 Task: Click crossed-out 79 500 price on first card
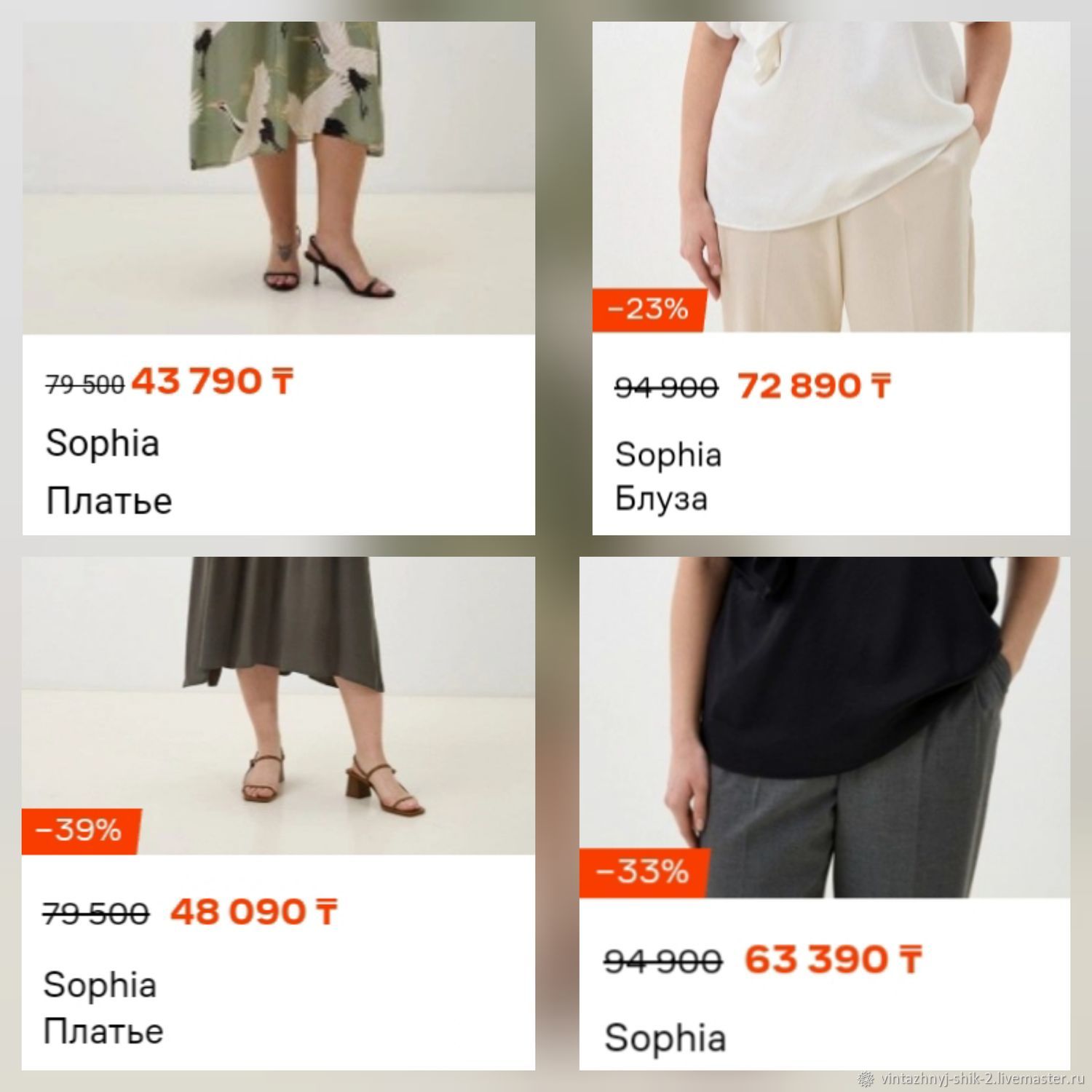tap(85, 384)
